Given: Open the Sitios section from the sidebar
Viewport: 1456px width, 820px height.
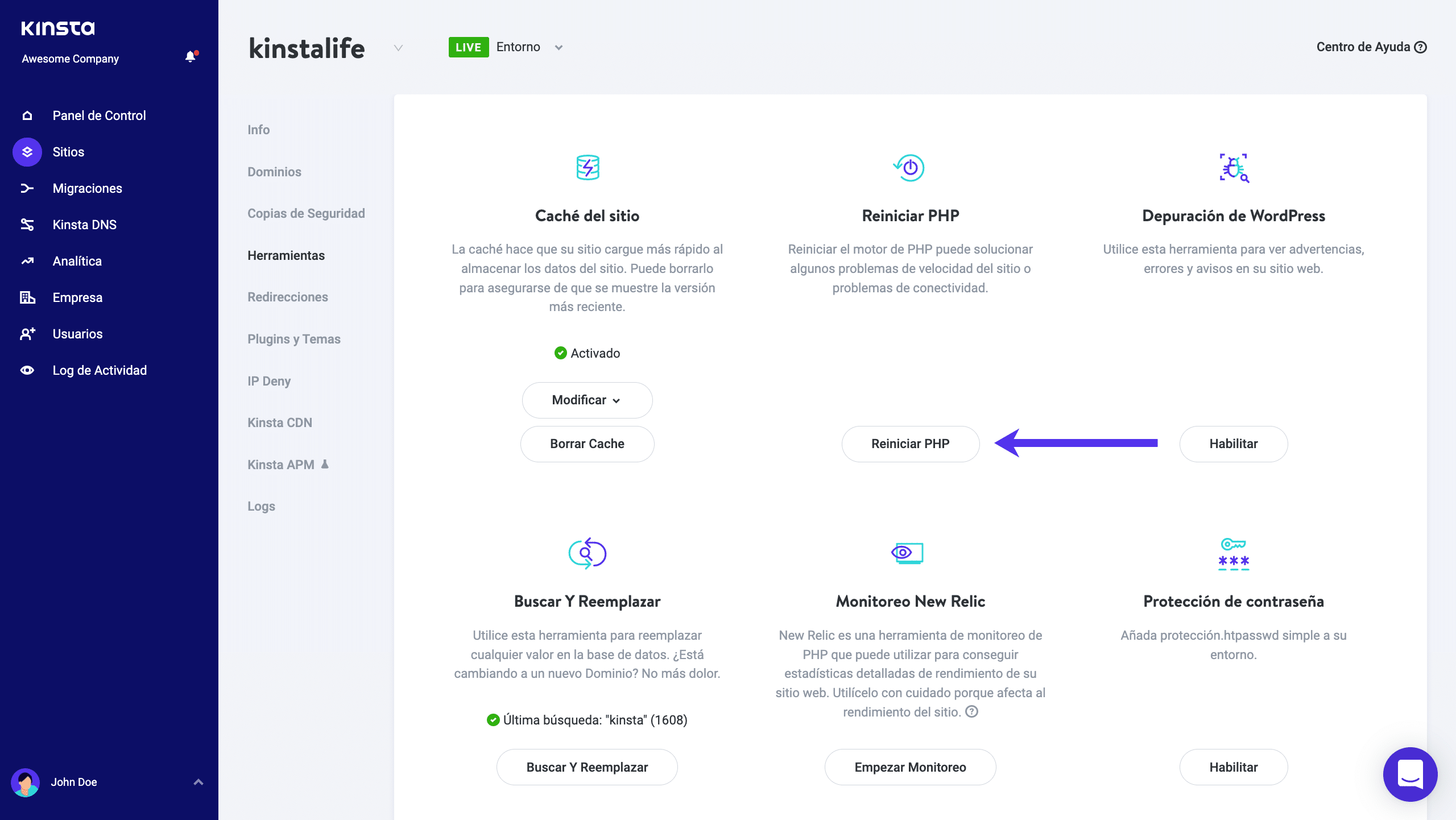Looking at the screenshot, I should 68,152.
